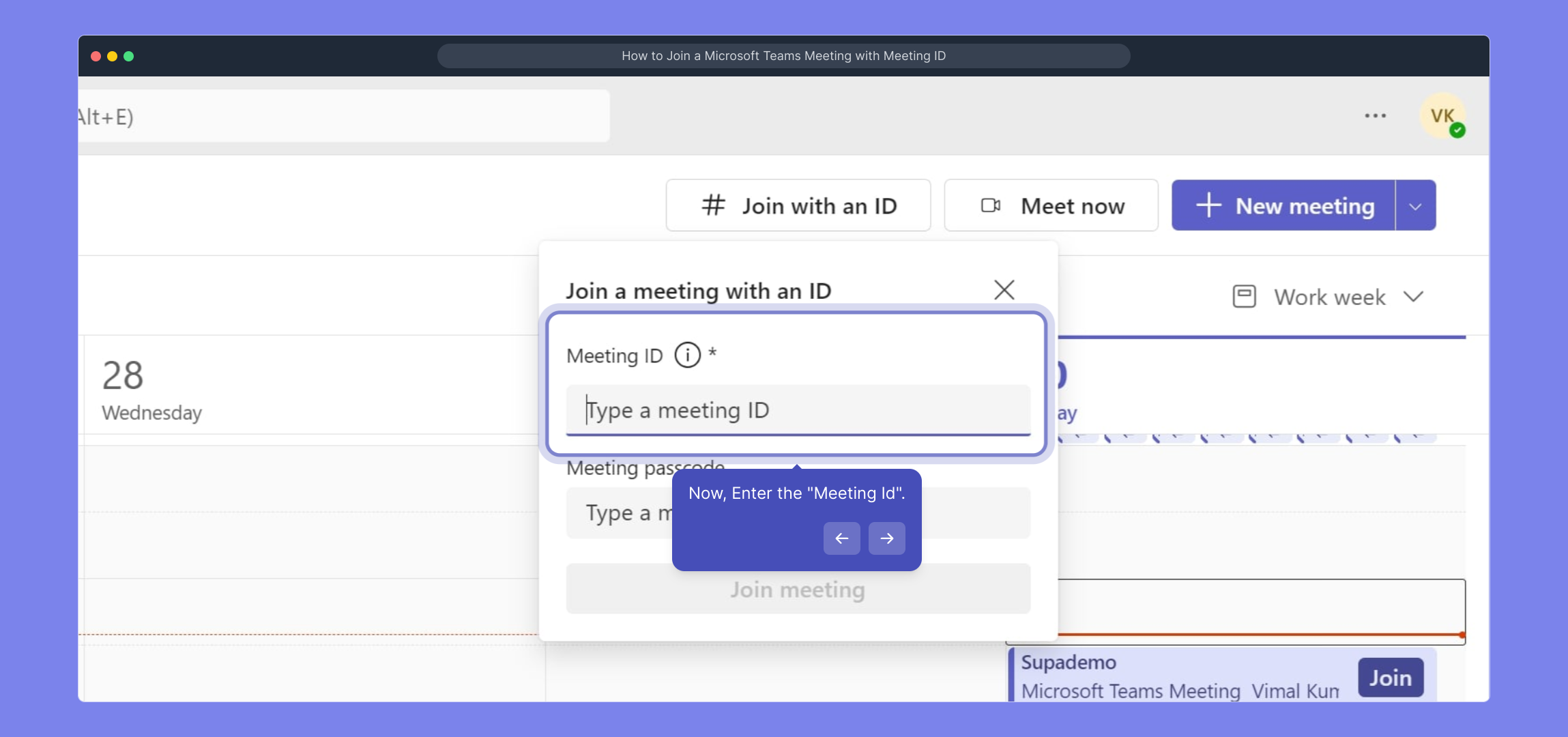Open the three-dots more options menu
Image resolution: width=1568 pixels, height=737 pixels.
coord(1375,116)
